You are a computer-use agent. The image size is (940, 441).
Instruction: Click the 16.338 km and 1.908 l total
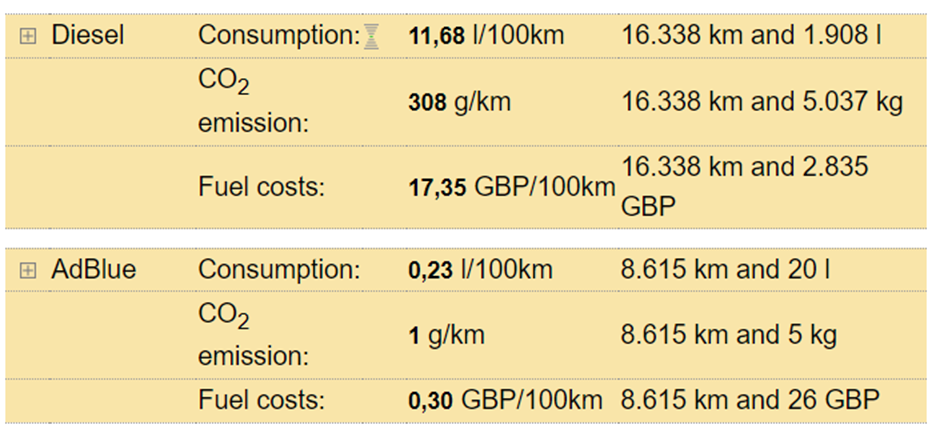tap(751, 37)
